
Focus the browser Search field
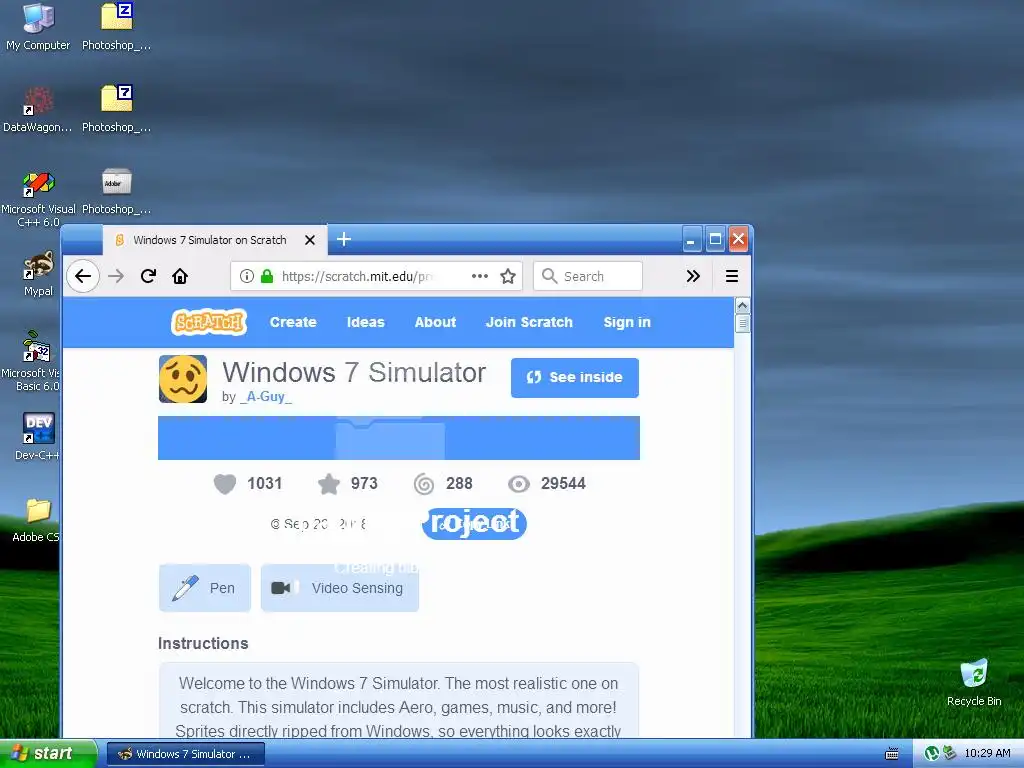(x=588, y=276)
